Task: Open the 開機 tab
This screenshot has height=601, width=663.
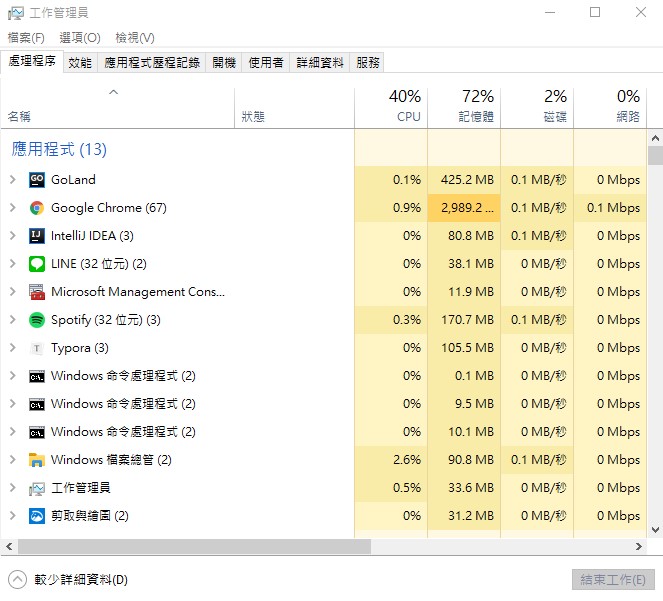Action: [224, 62]
